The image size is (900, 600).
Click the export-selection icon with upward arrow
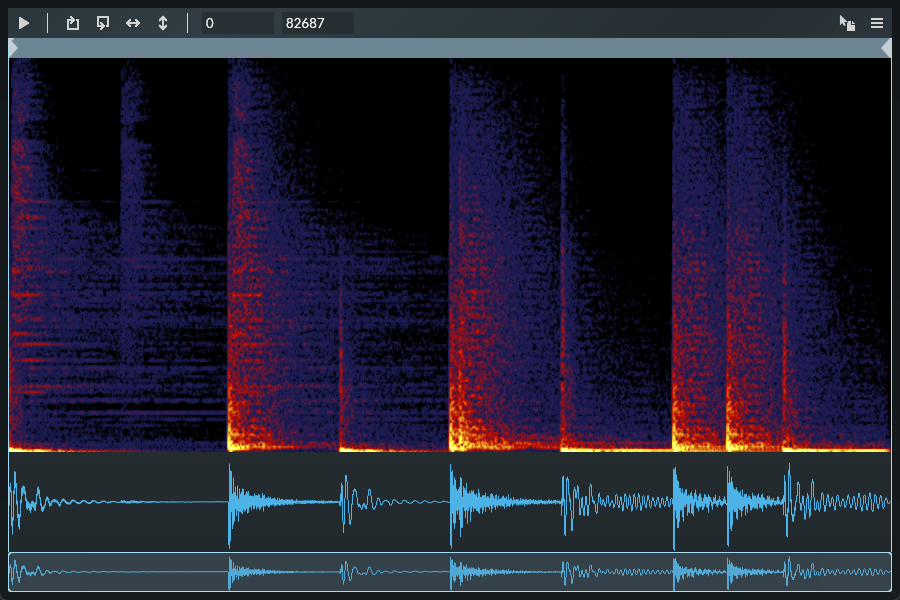click(x=72, y=23)
